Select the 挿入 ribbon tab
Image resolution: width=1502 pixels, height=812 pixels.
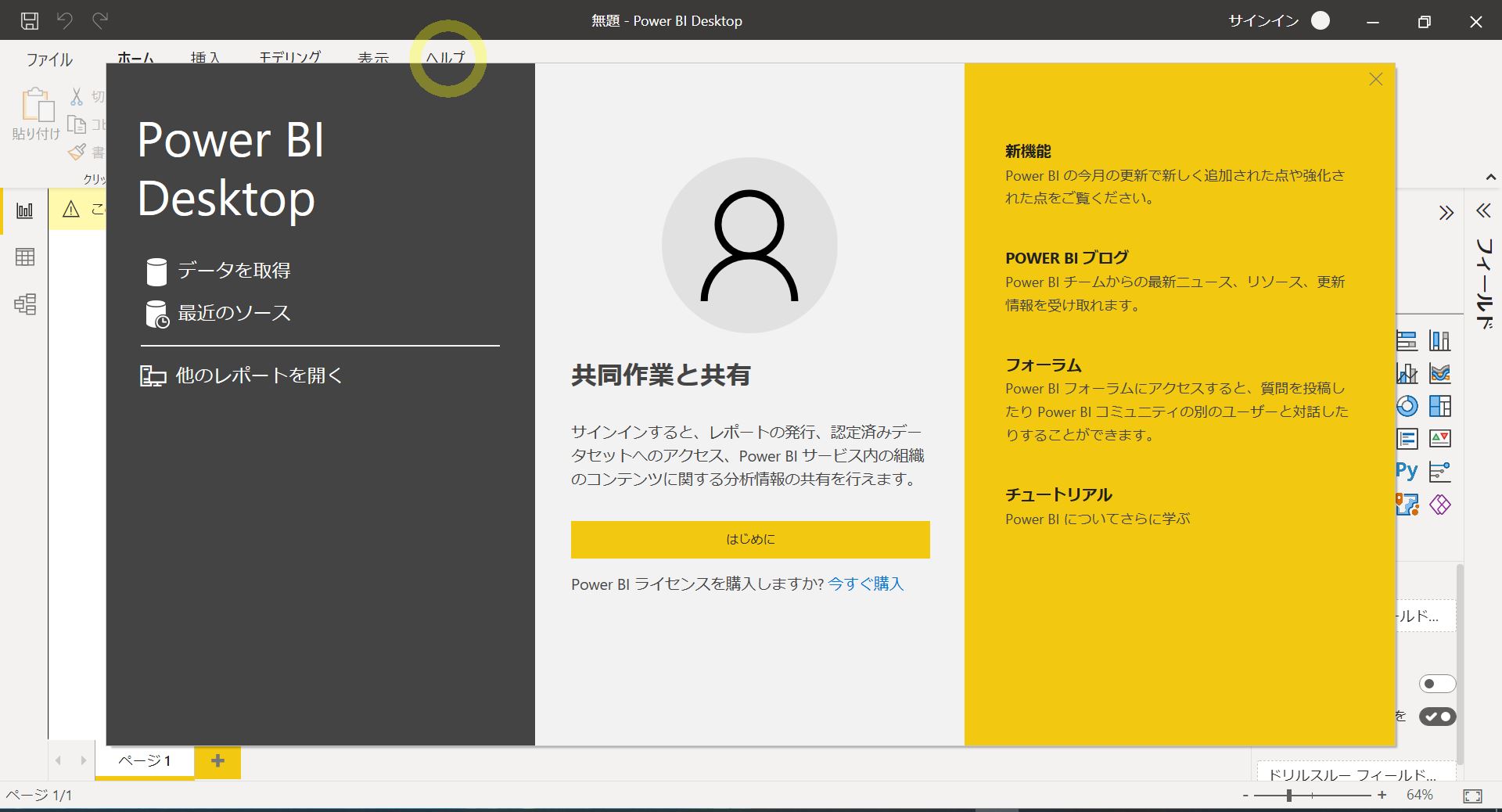pos(205,57)
